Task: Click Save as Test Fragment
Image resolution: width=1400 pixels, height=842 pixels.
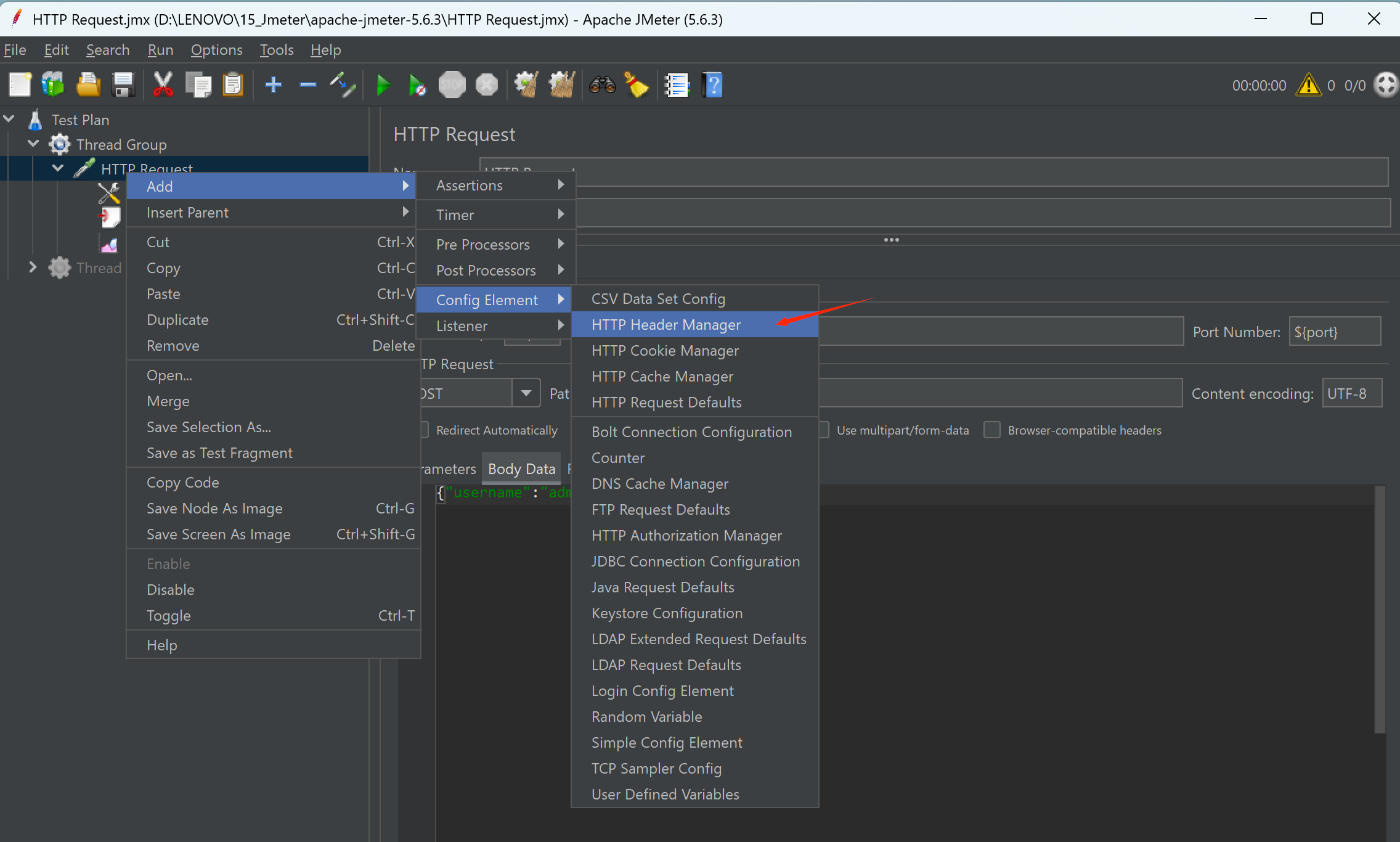Action: coord(274,453)
